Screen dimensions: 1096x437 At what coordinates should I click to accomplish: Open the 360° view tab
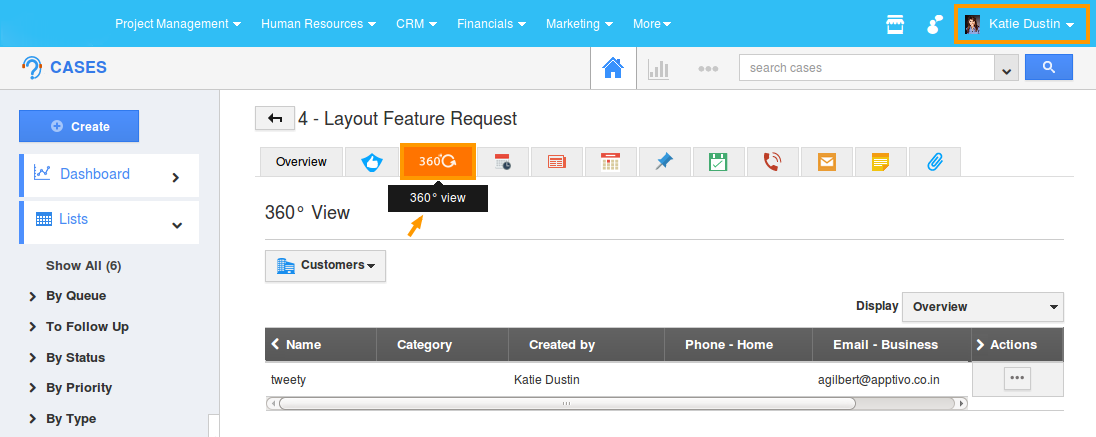click(437, 161)
